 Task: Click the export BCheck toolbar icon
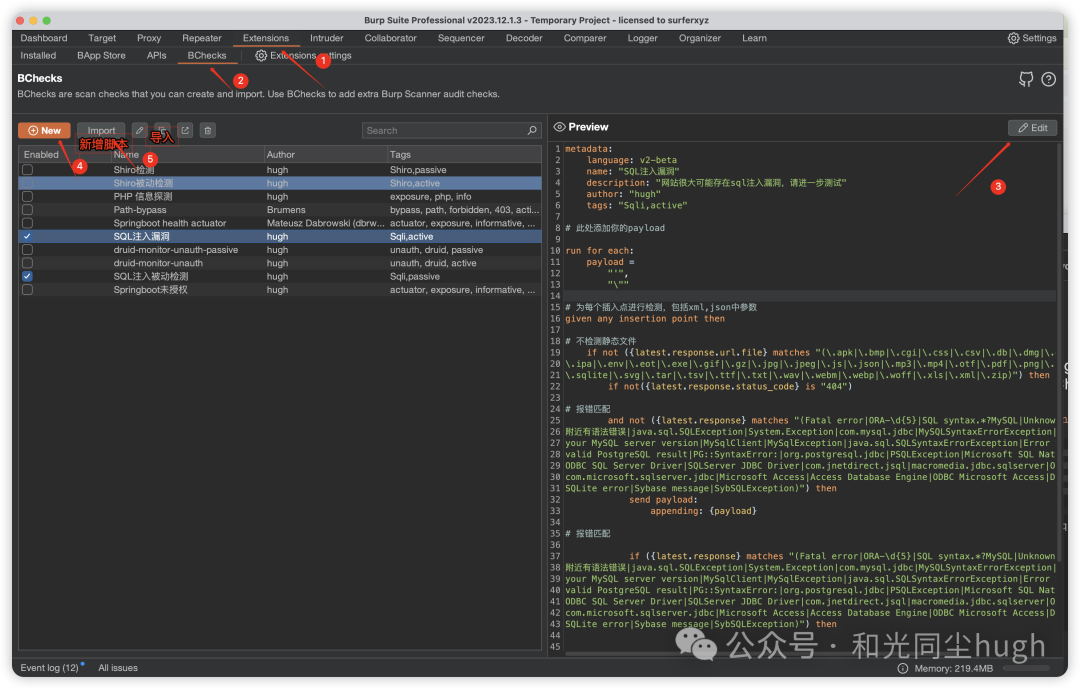pyautogui.click(x=185, y=131)
